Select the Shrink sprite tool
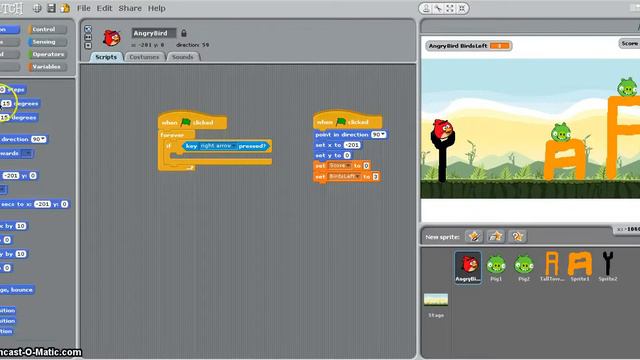This screenshot has height=360, width=640. [462, 9]
